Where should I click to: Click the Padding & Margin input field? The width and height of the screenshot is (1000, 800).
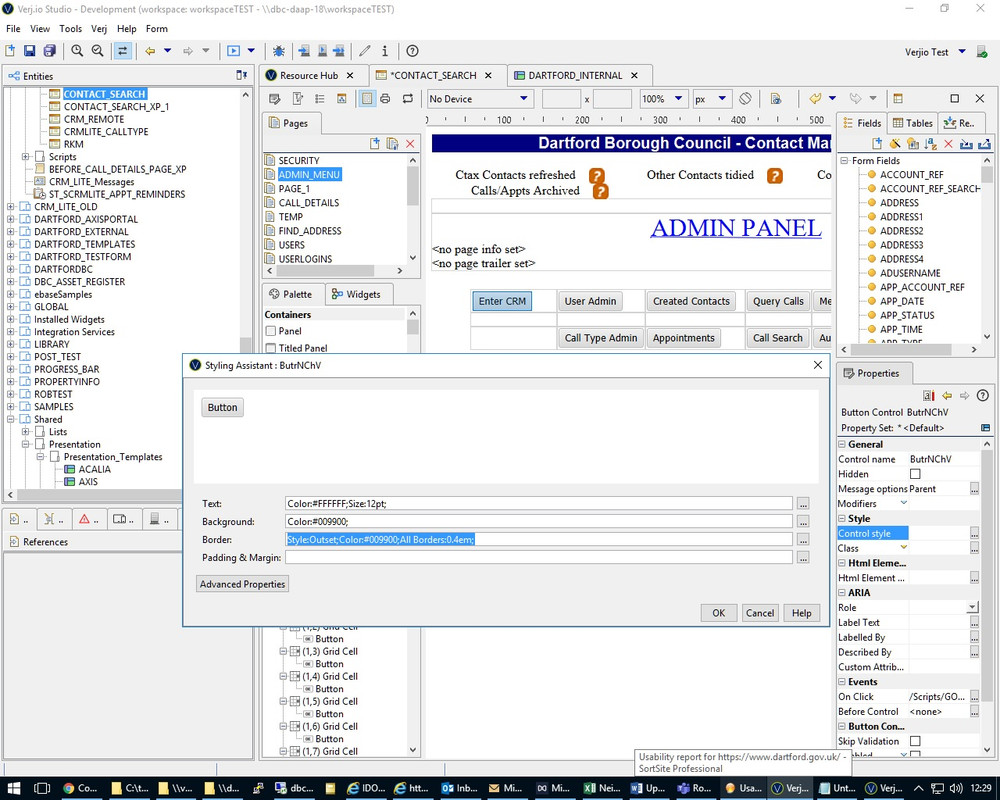tap(539, 558)
